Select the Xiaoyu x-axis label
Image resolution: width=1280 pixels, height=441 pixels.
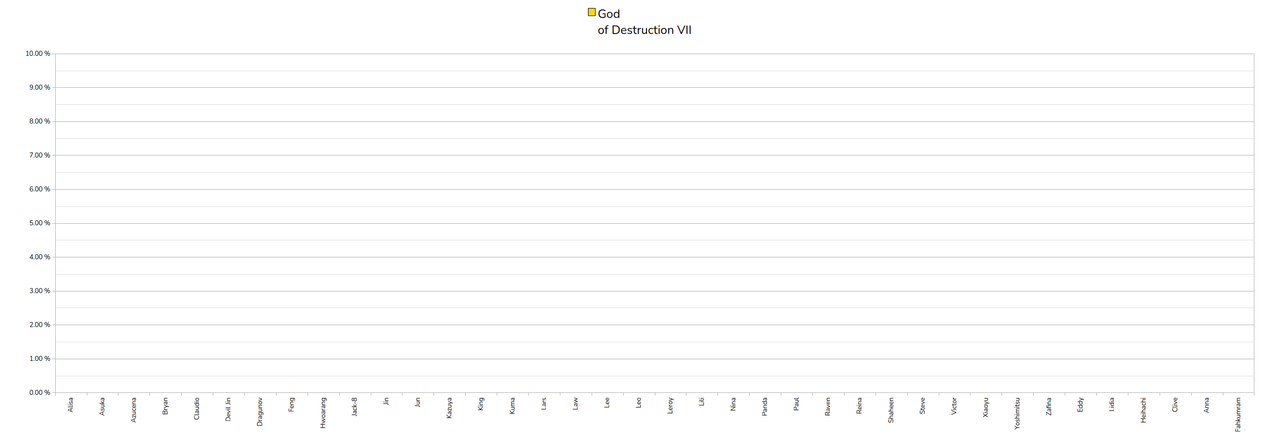(x=985, y=407)
